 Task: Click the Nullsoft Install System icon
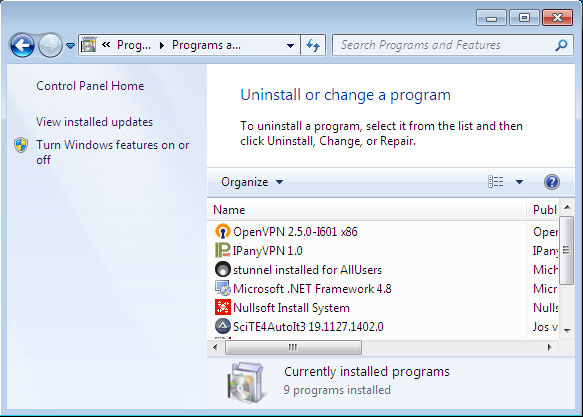(x=222, y=307)
